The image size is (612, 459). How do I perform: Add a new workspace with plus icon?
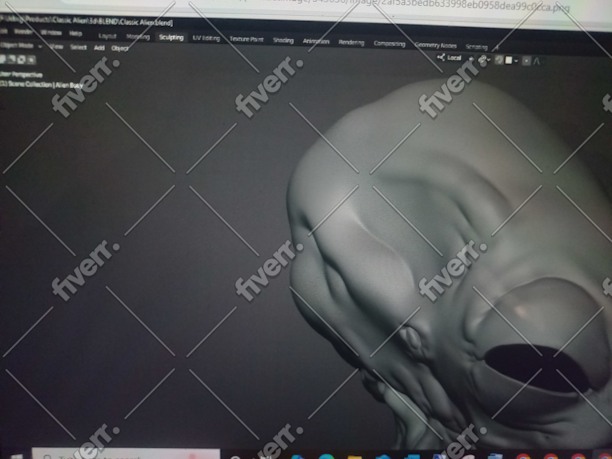coord(496,48)
